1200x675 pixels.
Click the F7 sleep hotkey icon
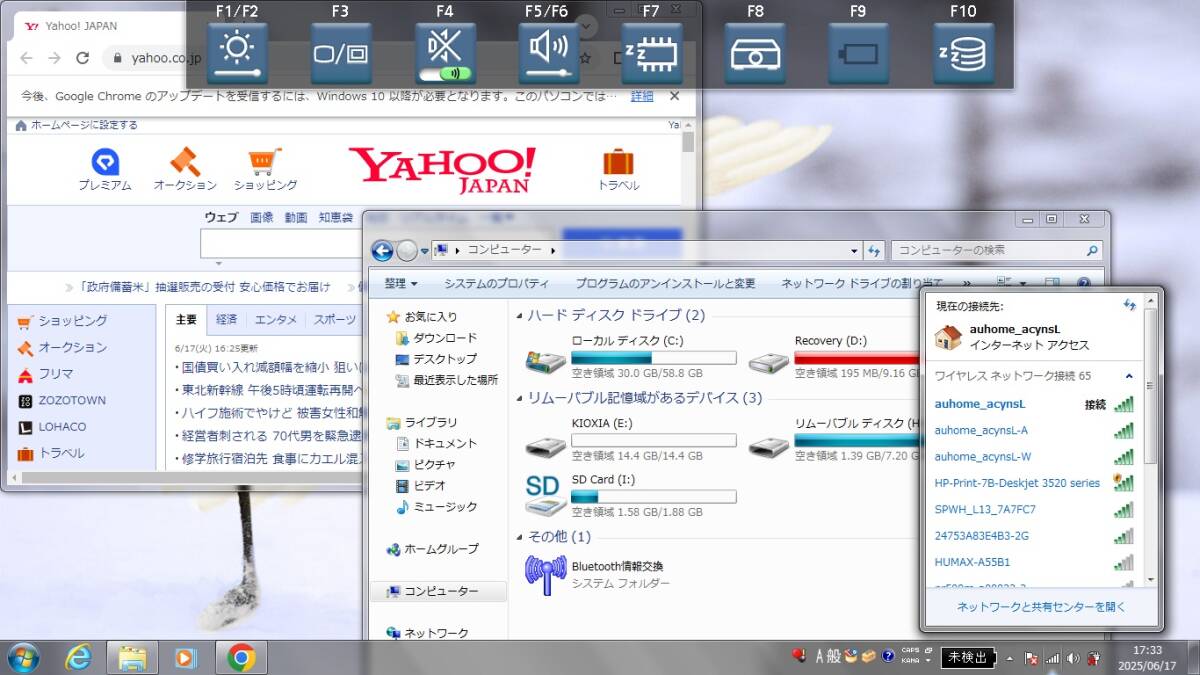pyautogui.click(x=652, y=53)
